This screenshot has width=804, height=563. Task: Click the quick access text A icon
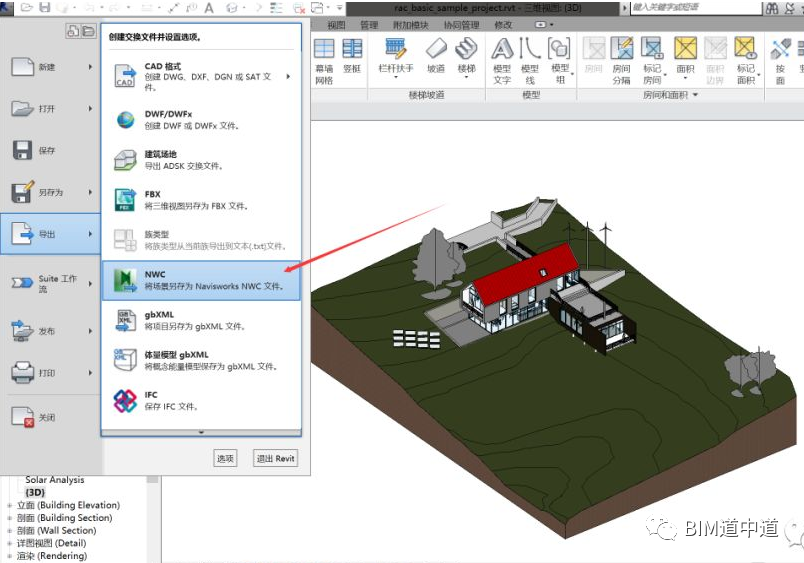209,7
